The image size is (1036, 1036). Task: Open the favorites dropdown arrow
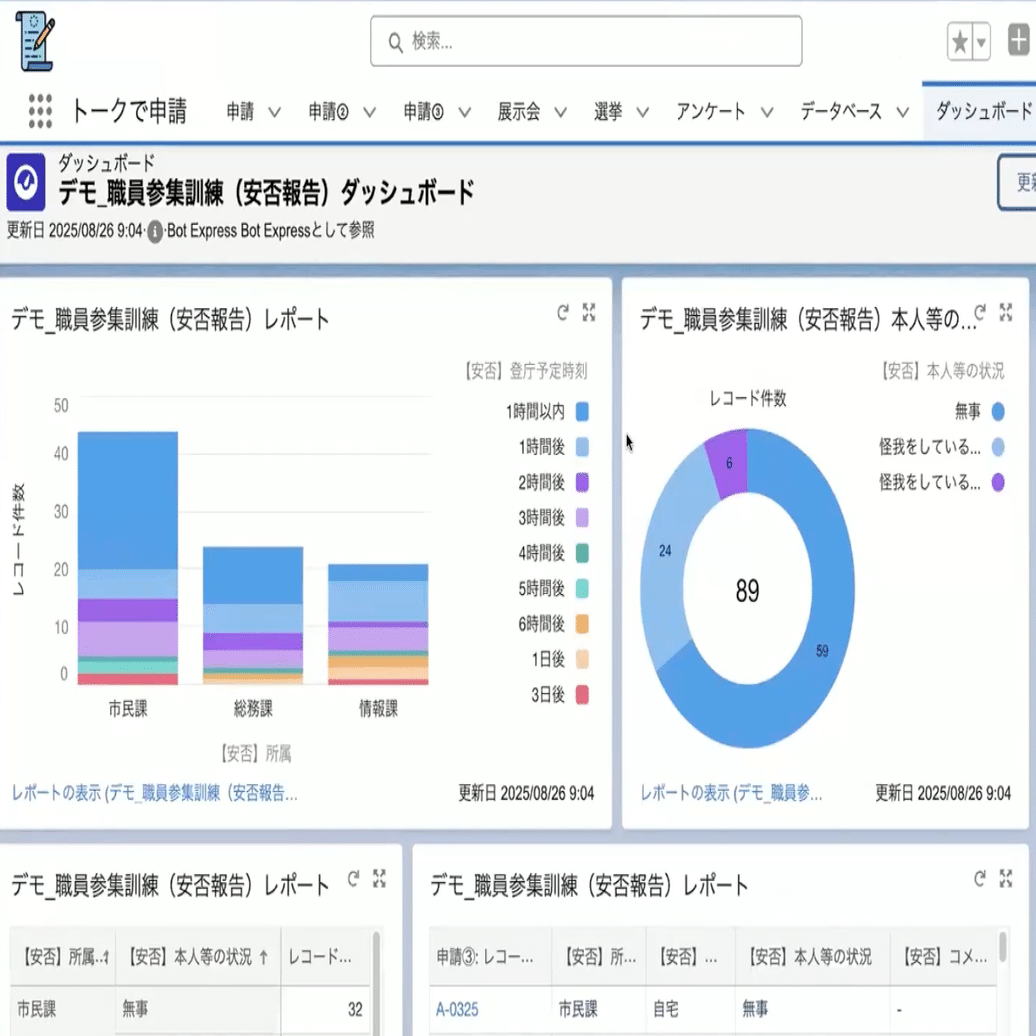[x=980, y=41]
